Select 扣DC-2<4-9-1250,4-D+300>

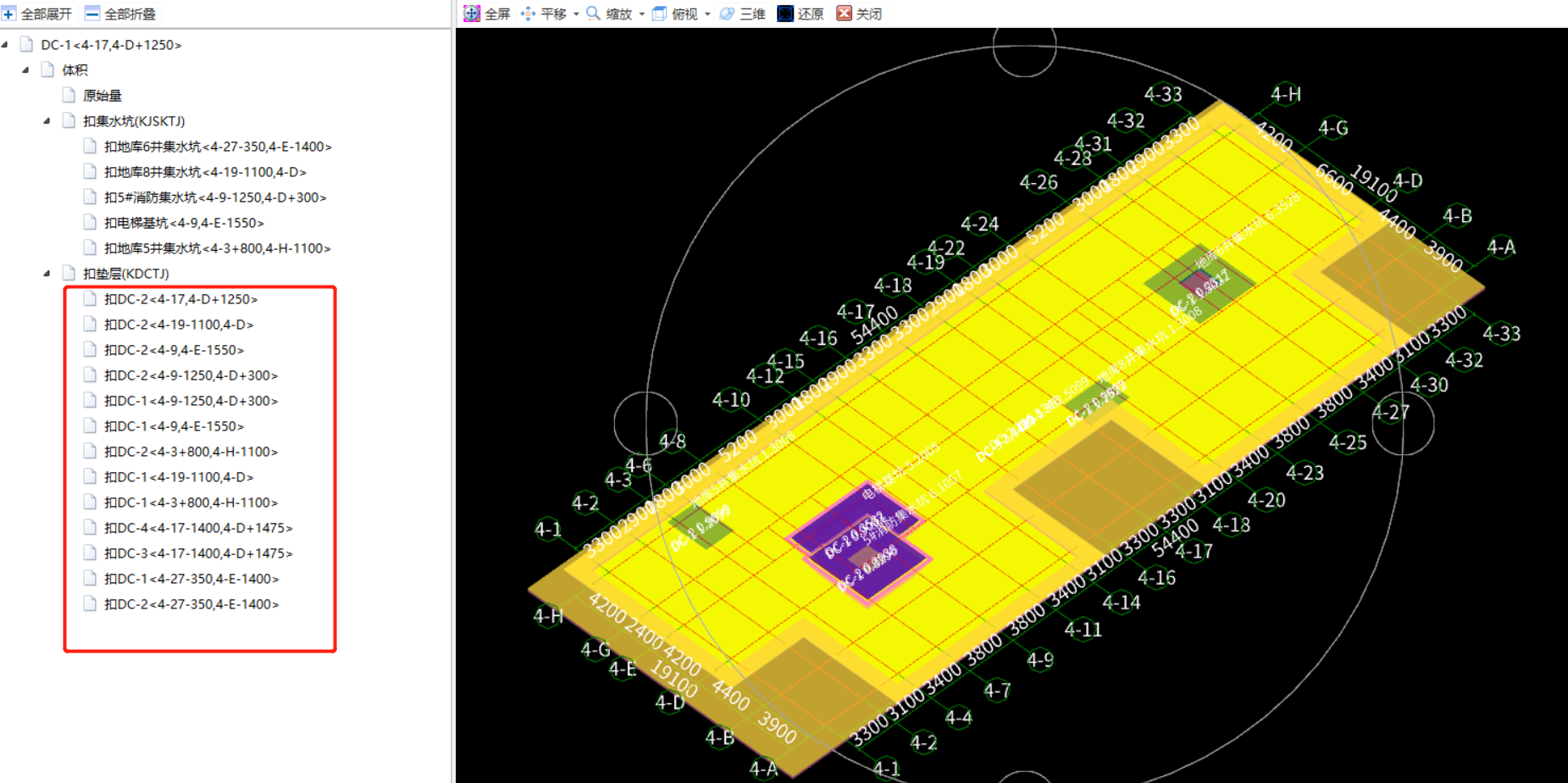point(191,375)
